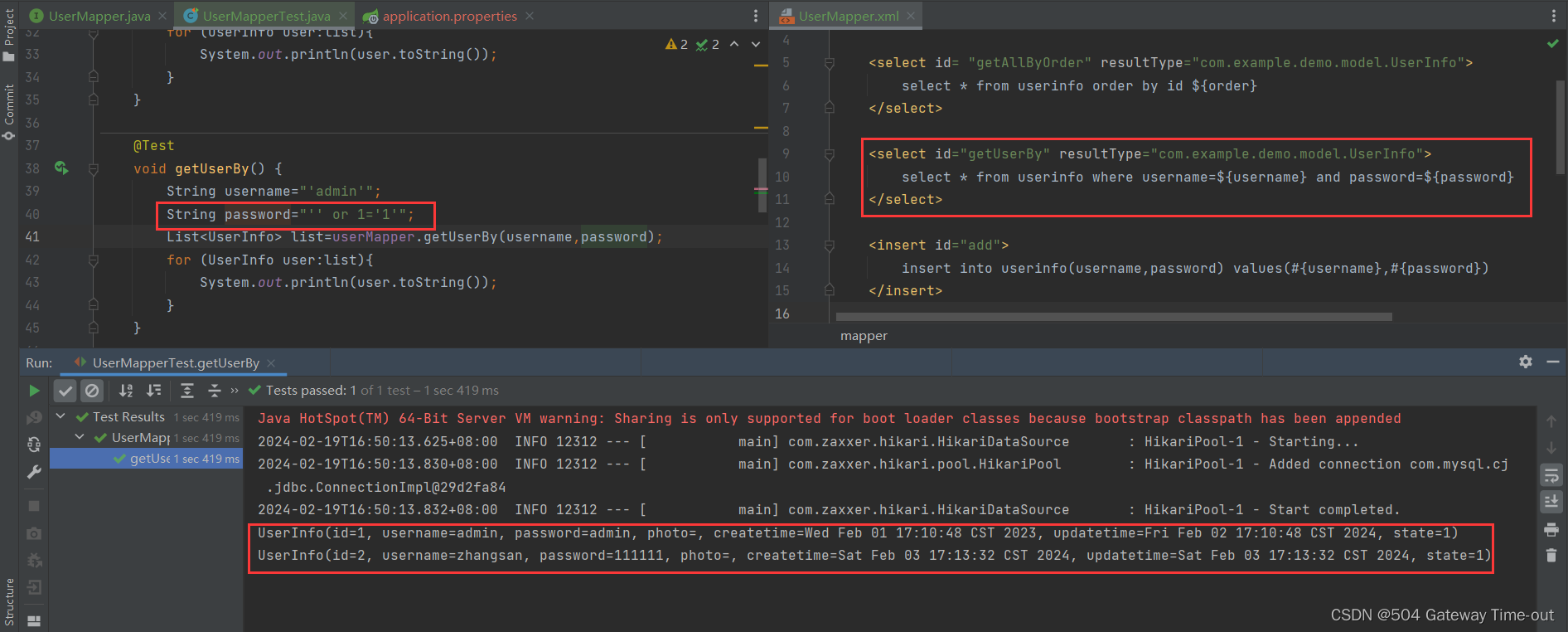Fold the insert add element in XML
The height and width of the screenshot is (632, 1568).
point(829,246)
